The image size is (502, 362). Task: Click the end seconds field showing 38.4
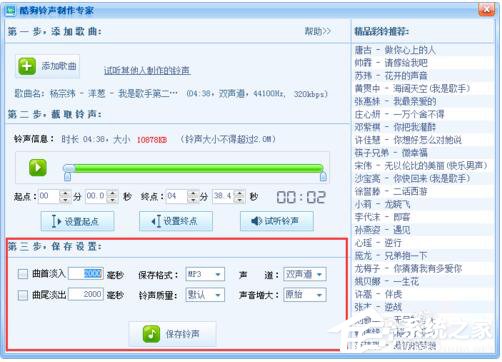click(223, 196)
